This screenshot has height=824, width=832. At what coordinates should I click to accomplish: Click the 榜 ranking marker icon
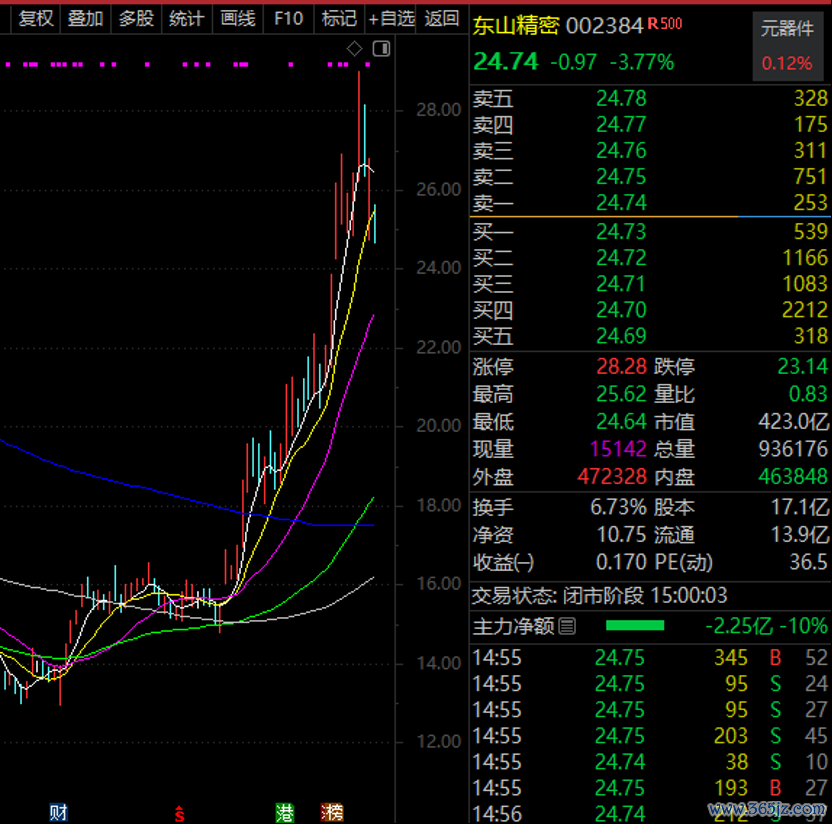pos(332,812)
